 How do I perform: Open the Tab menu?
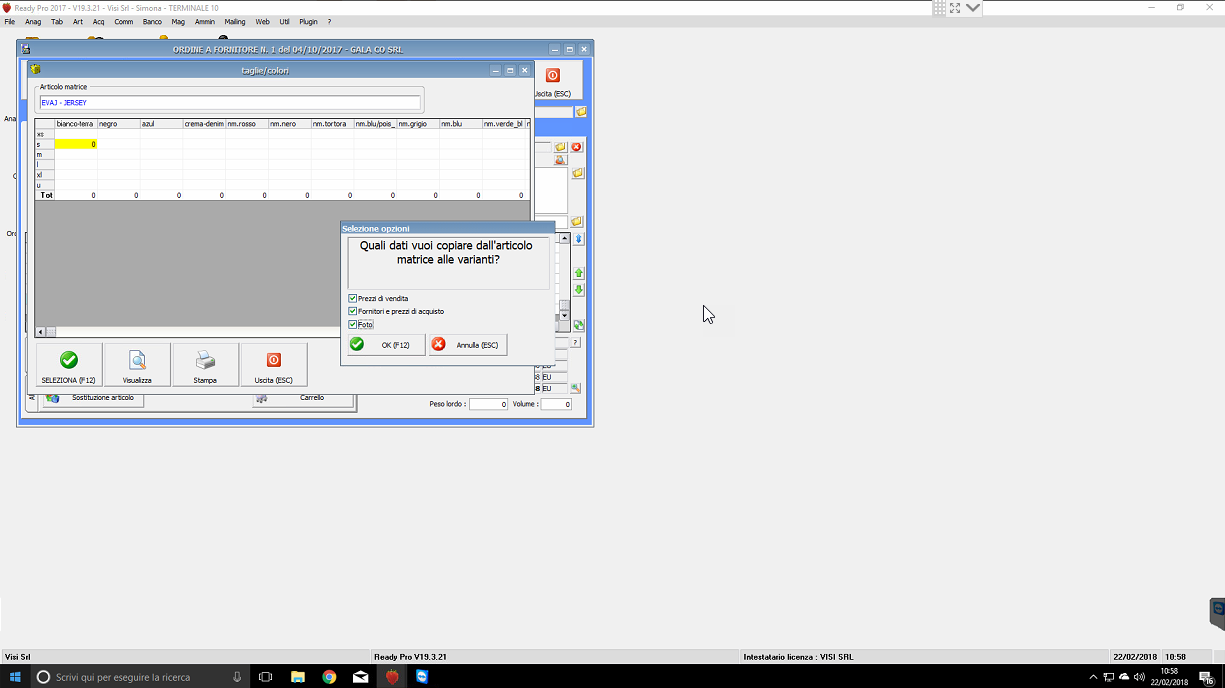(57, 21)
